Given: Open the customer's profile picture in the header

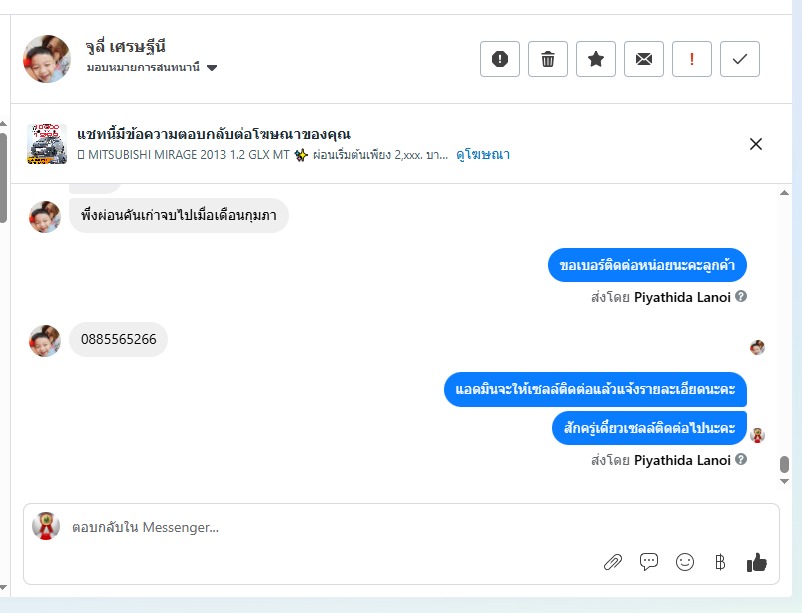Looking at the screenshot, I should point(46,59).
